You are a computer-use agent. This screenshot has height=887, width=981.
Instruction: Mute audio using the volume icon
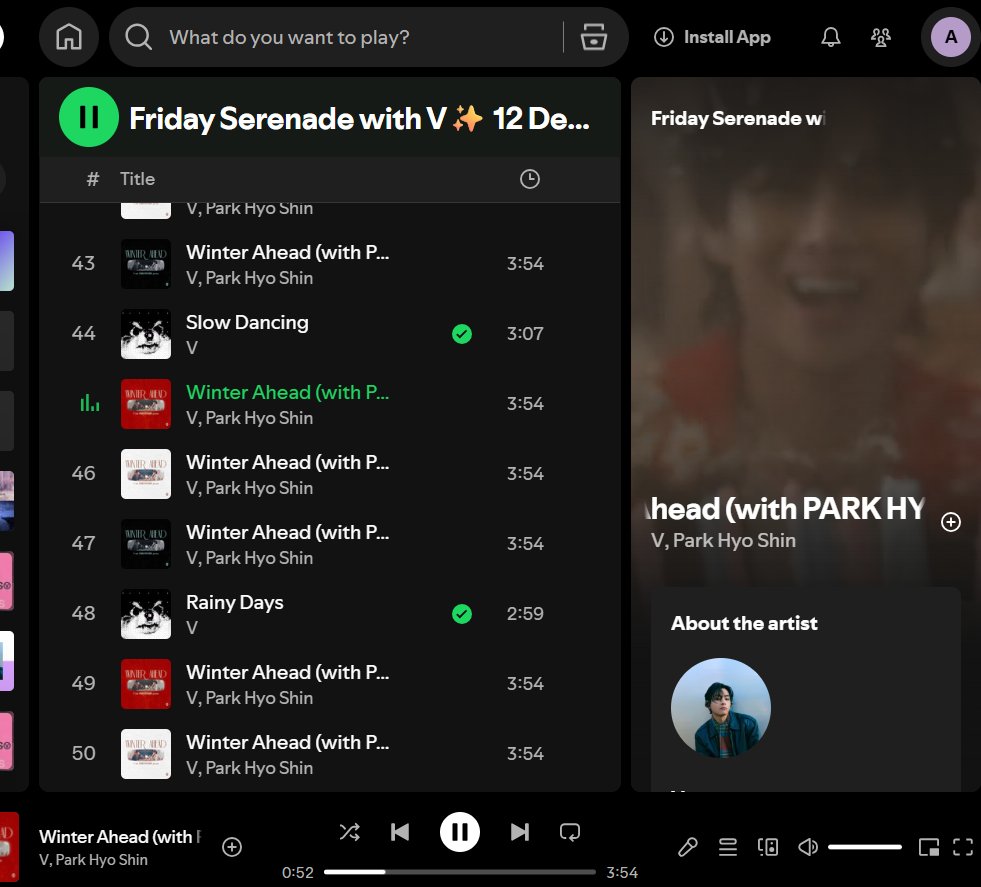point(808,846)
